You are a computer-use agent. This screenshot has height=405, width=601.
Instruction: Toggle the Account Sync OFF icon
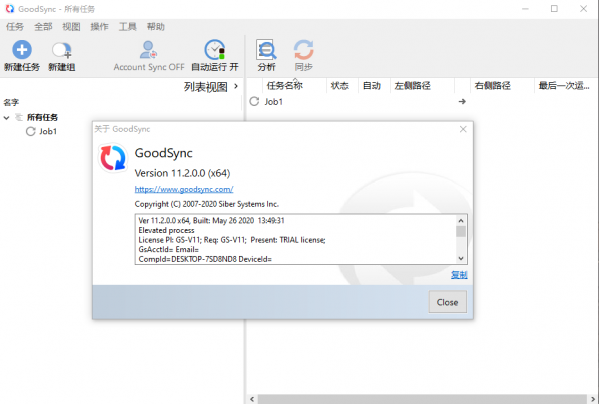point(148,50)
